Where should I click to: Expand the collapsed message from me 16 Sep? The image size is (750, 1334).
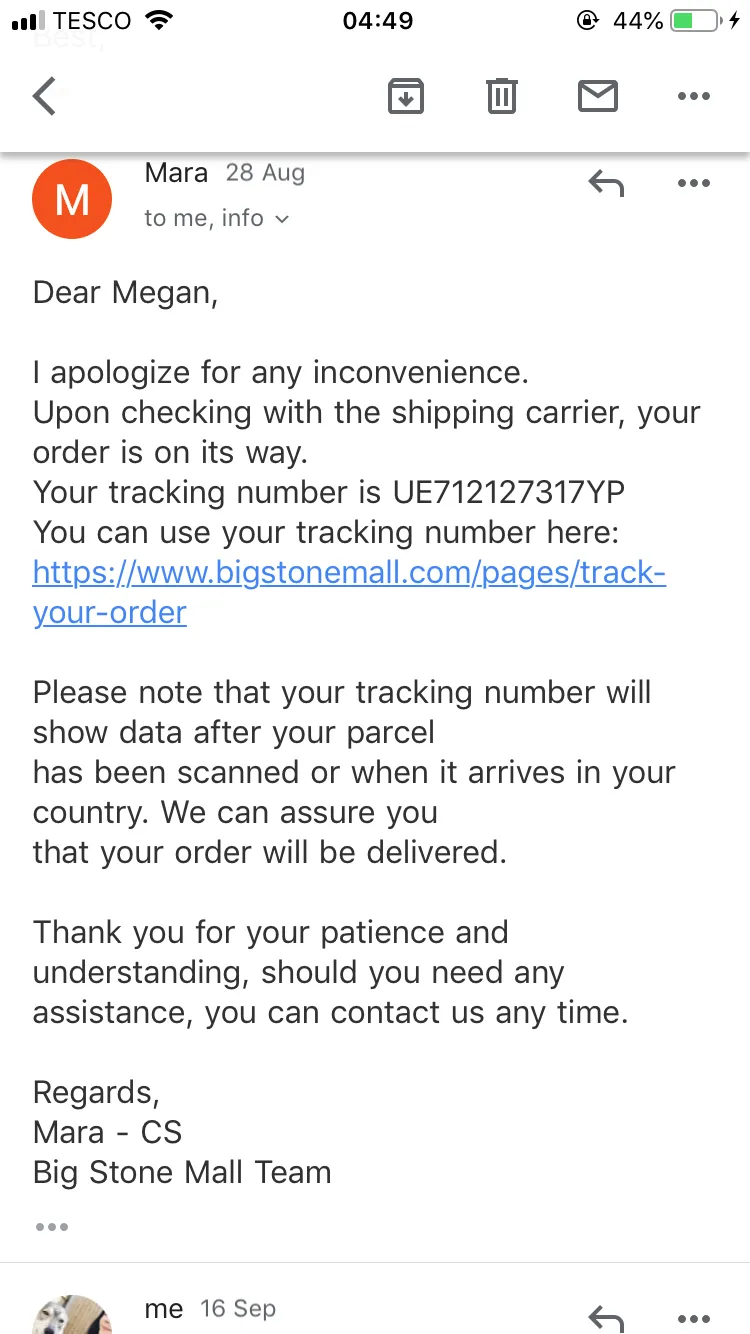pos(375,1309)
